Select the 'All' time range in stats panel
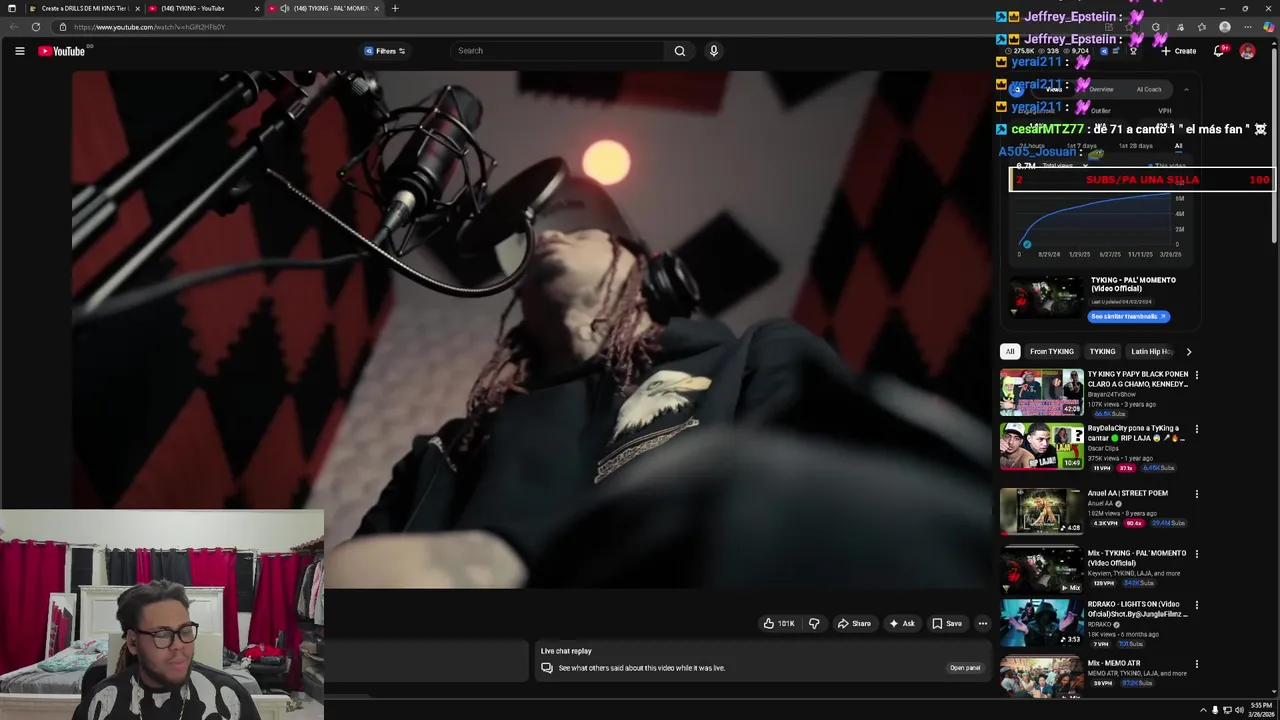The width and height of the screenshot is (1280, 720). click(x=1178, y=146)
